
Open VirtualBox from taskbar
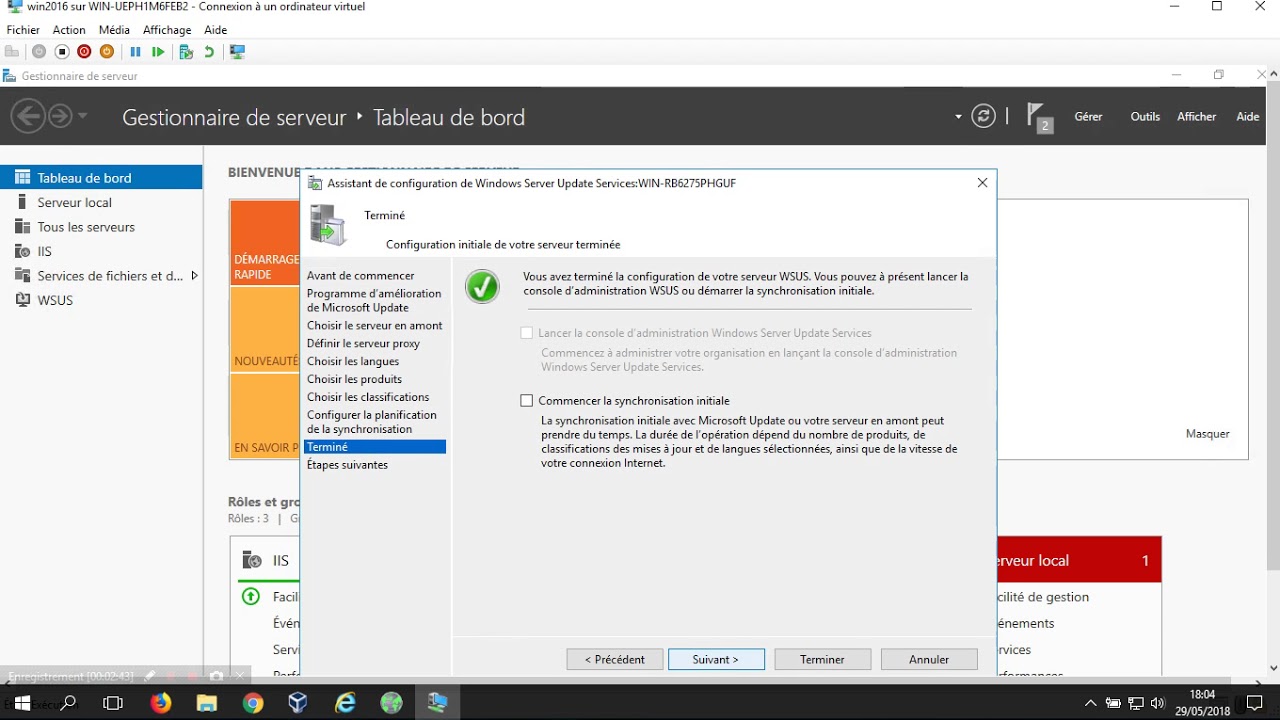(x=298, y=704)
